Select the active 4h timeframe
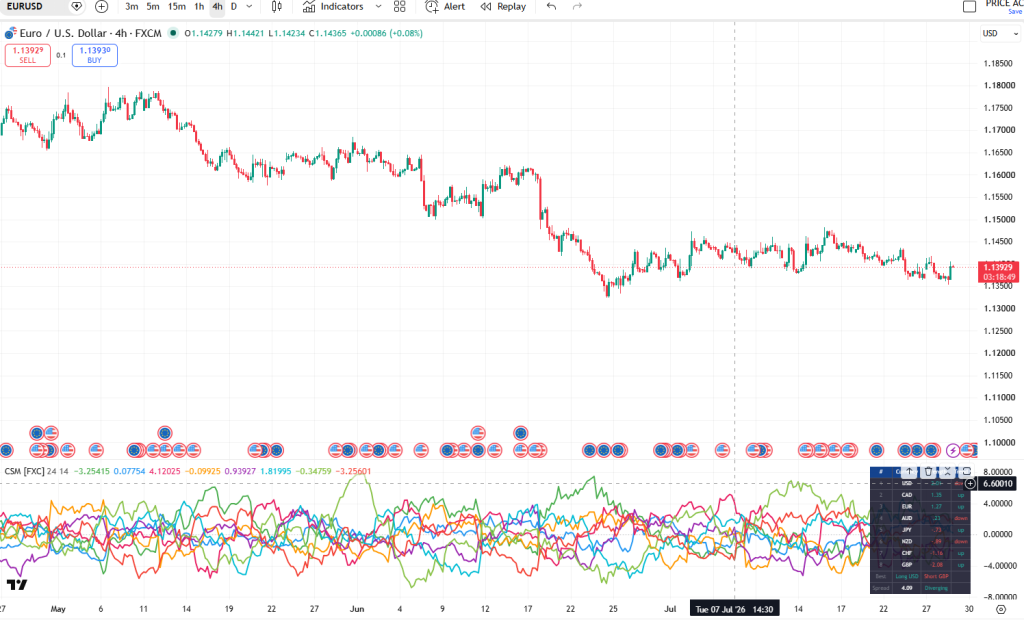 pyautogui.click(x=217, y=7)
